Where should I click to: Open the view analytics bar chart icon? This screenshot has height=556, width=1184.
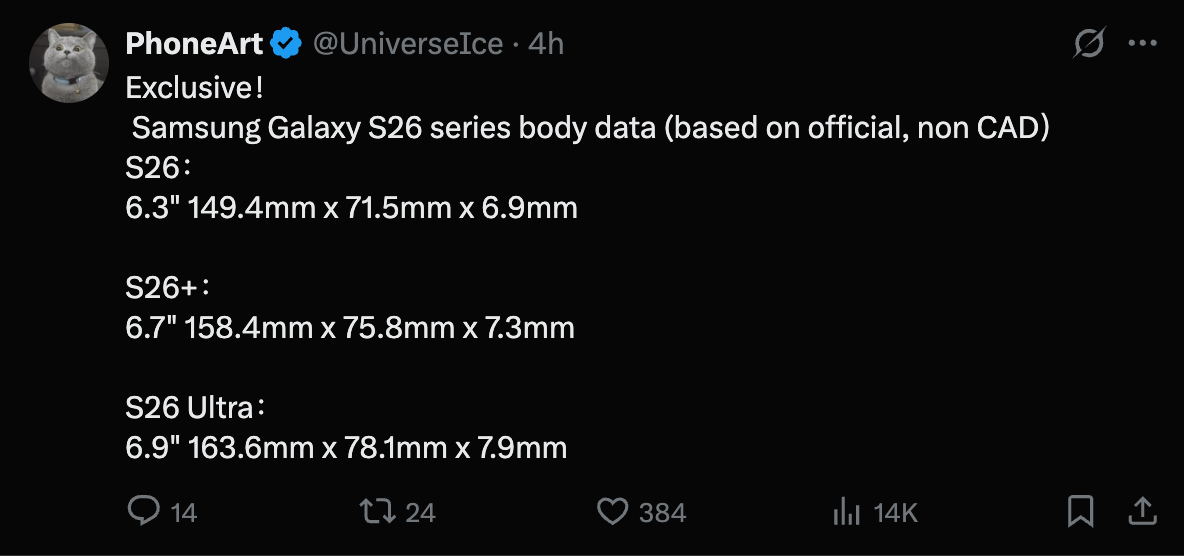coord(846,512)
